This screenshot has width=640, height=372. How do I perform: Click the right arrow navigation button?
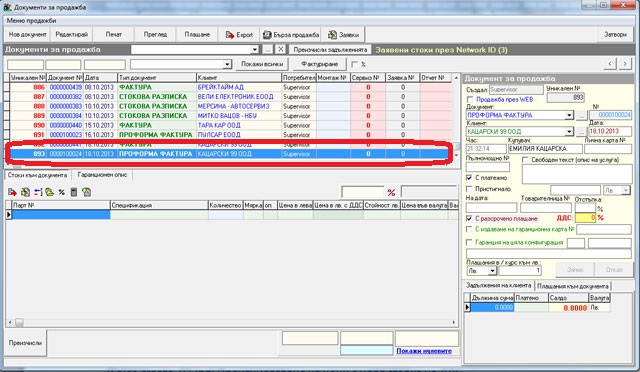625,64
